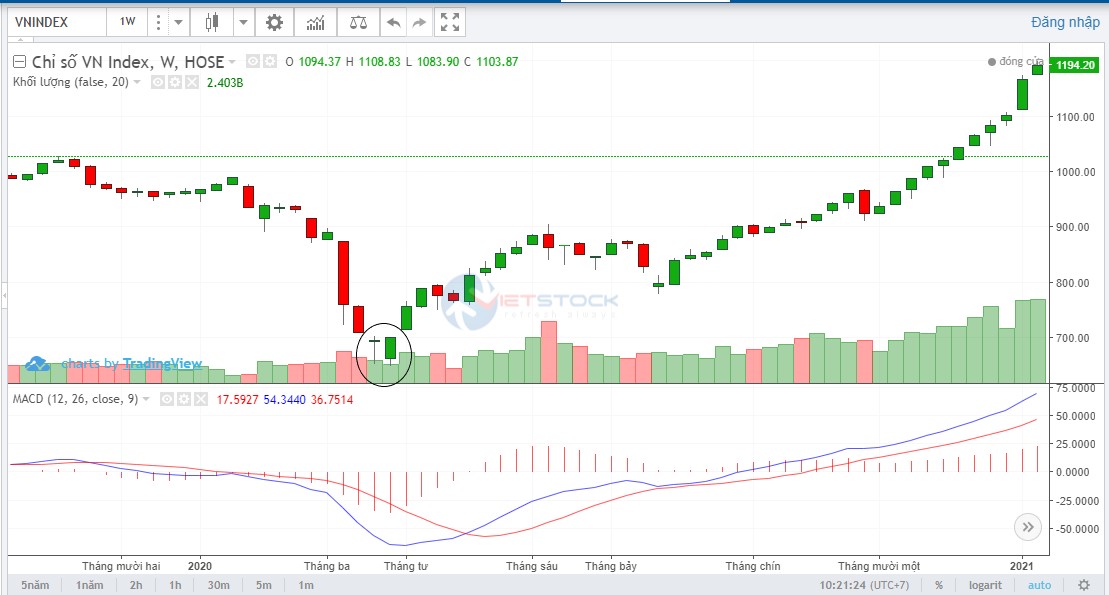Toggle the auto scale option
The image size is (1109, 595).
point(1039,585)
